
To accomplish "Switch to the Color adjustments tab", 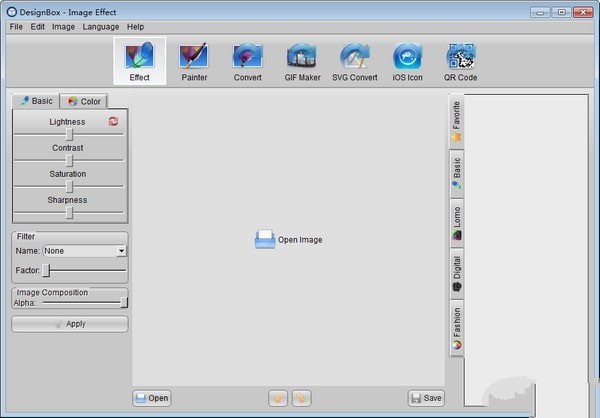I will [x=84, y=101].
